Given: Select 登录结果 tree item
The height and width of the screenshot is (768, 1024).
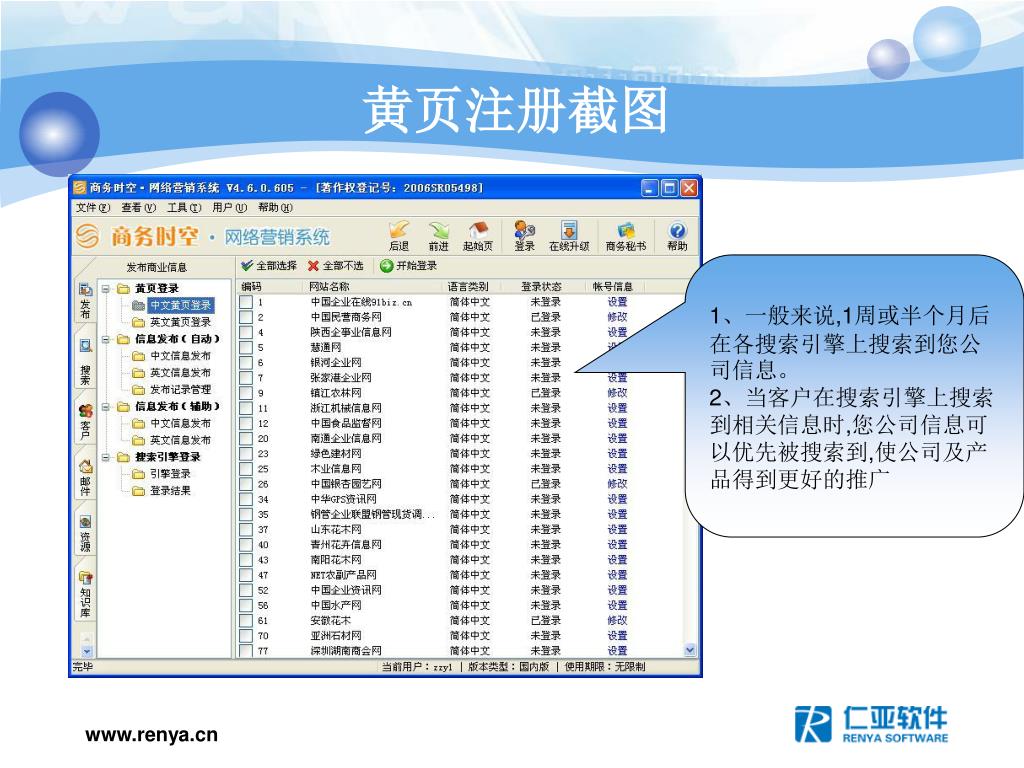Looking at the screenshot, I should [170, 490].
